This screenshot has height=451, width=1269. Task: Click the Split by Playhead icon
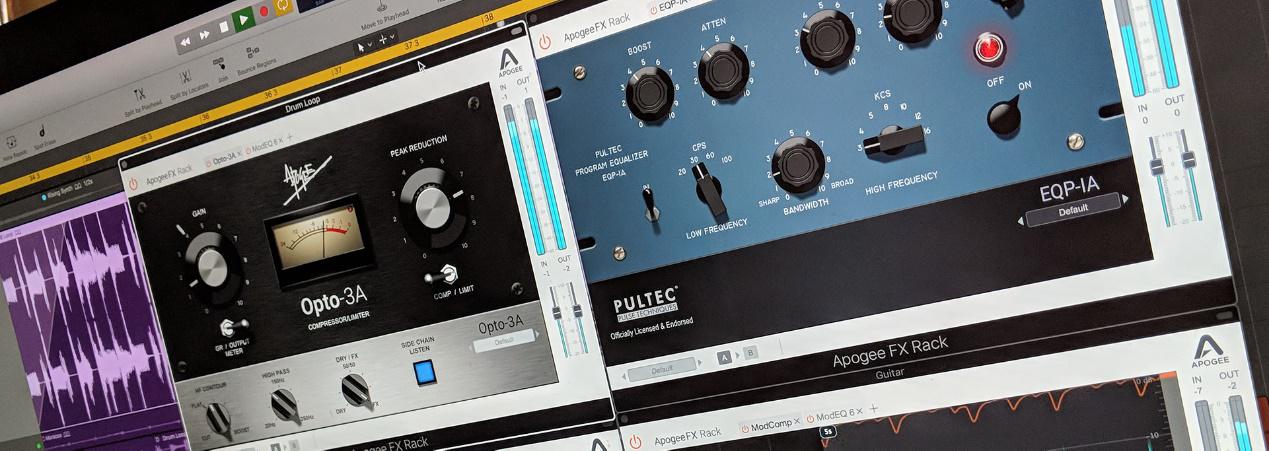click(140, 94)
